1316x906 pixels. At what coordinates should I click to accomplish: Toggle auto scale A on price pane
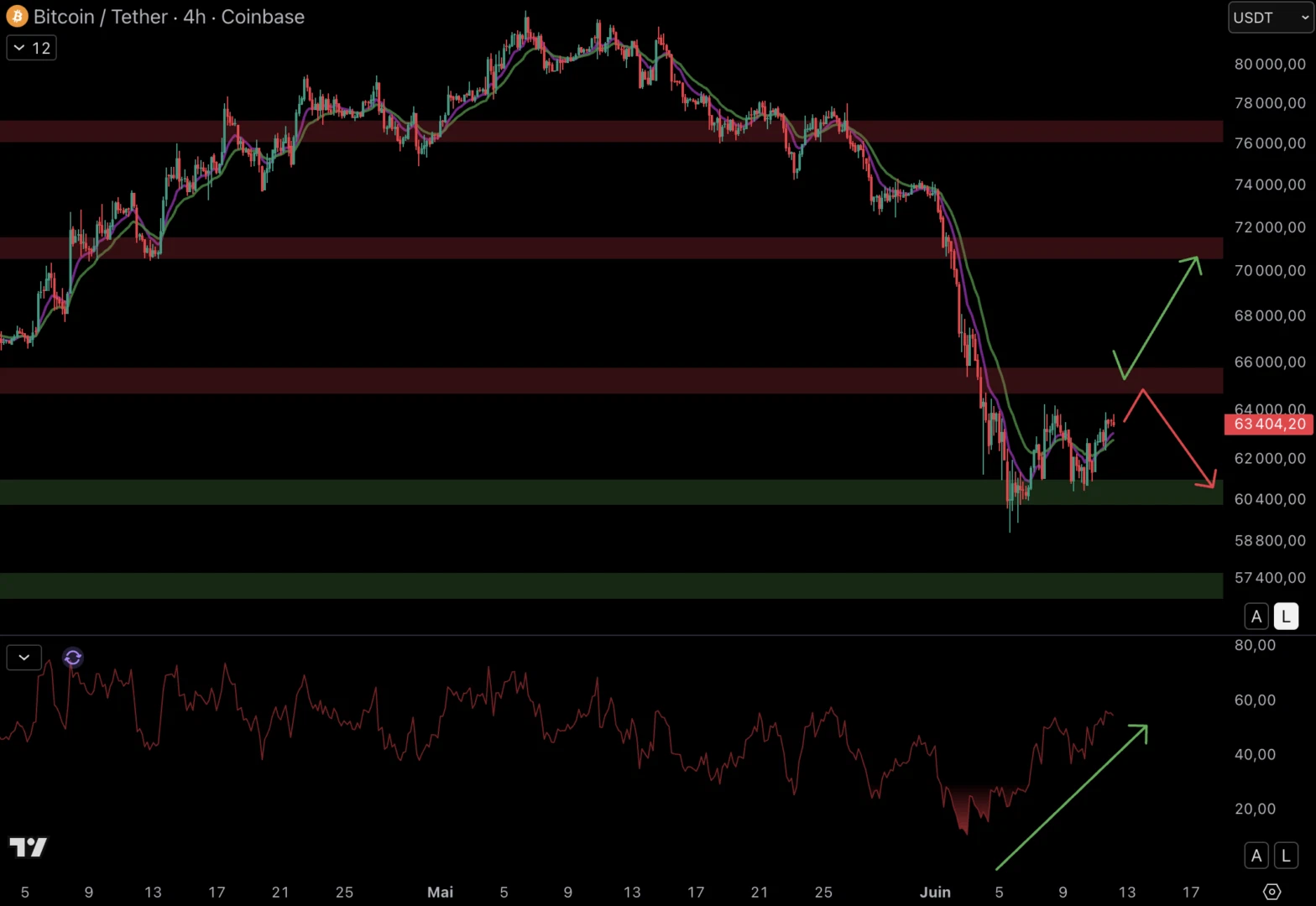coord(1256,617)
